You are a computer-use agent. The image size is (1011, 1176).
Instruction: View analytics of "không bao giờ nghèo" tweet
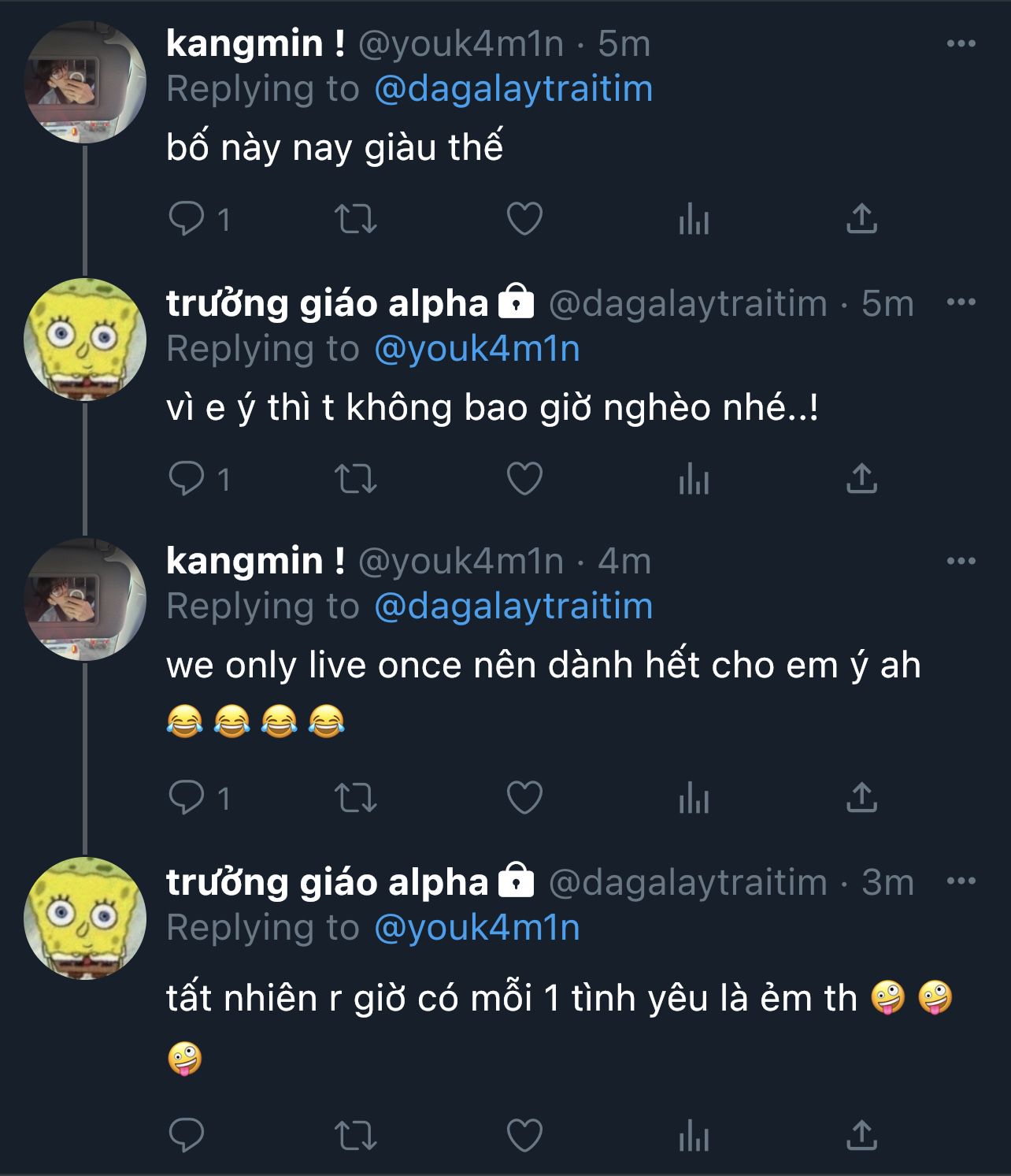pyautogui.click(x=694, y=479)
